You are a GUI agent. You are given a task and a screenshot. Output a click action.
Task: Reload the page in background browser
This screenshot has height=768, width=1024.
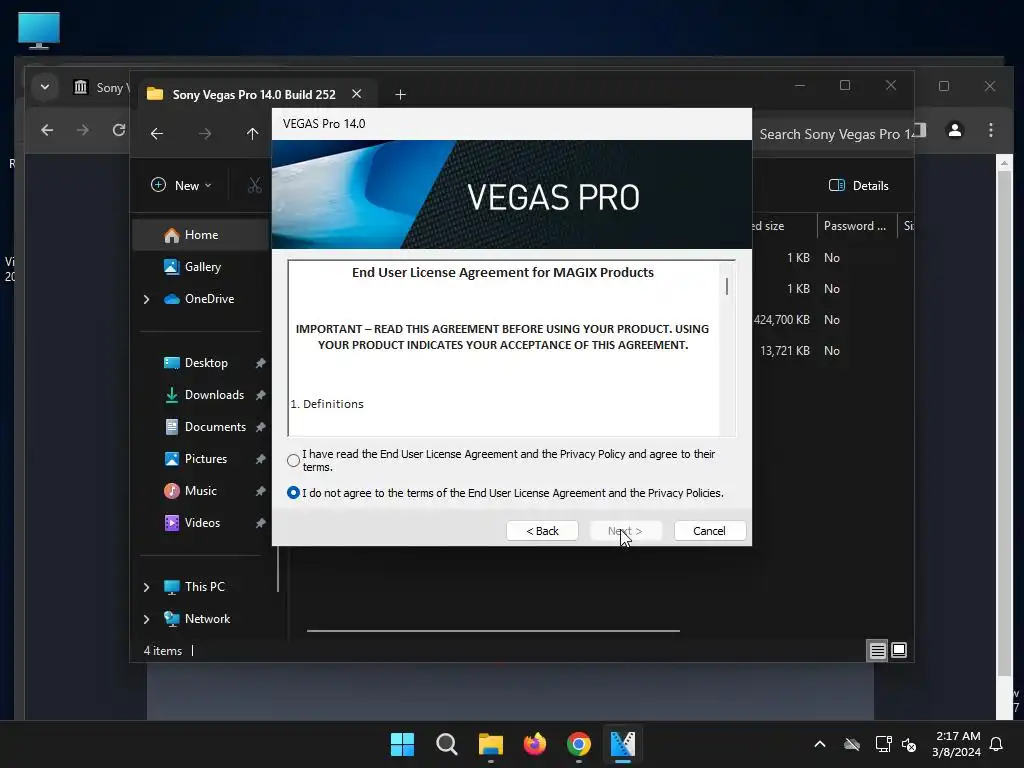119,130
